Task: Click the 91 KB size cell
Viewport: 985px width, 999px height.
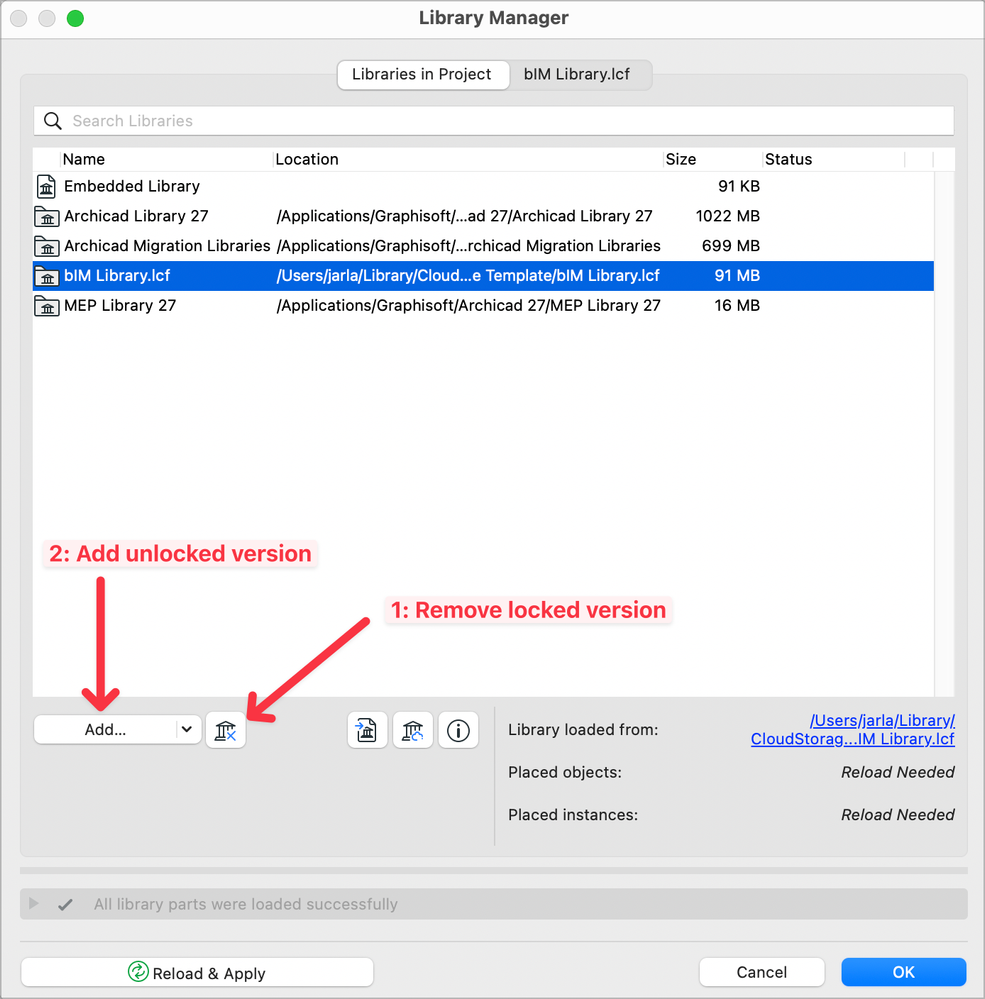Action: click(739, 187)
